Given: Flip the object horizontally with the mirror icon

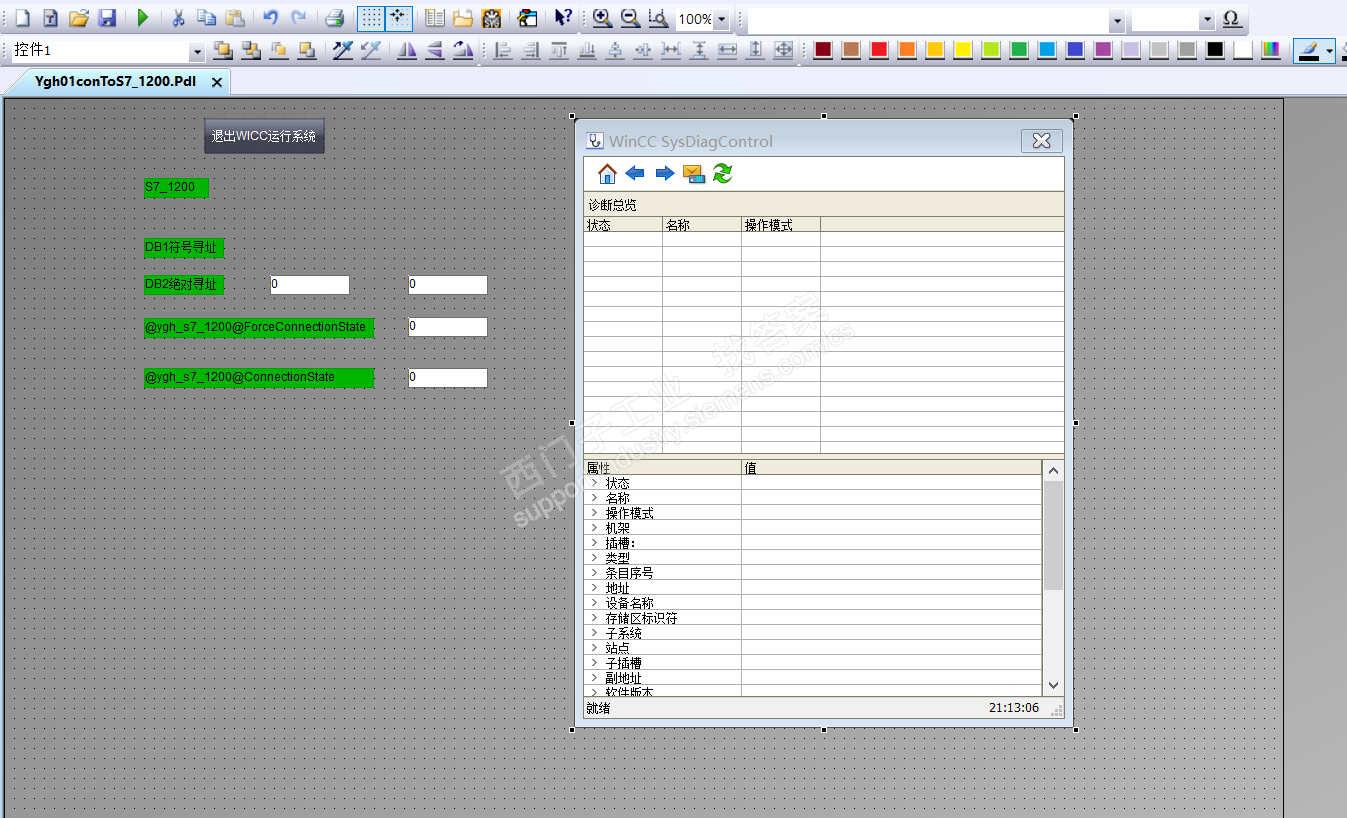Looking at the screenshot, I should click(407, 50).
